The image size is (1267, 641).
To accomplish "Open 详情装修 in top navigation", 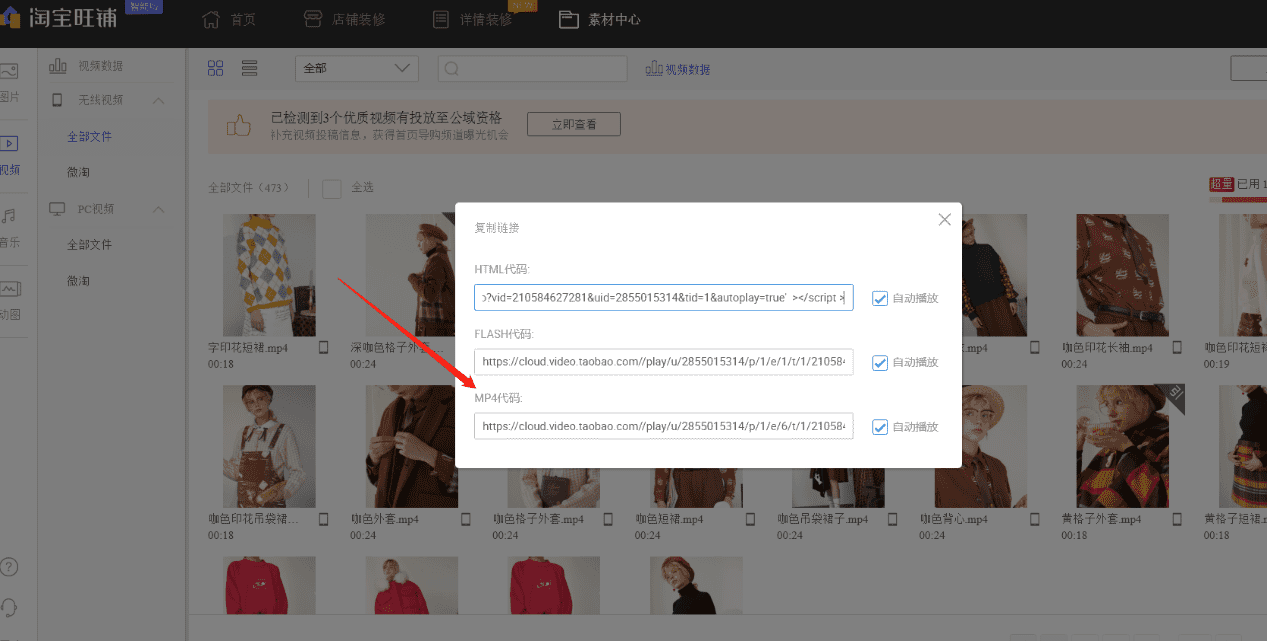I will (x=472, y=19).
